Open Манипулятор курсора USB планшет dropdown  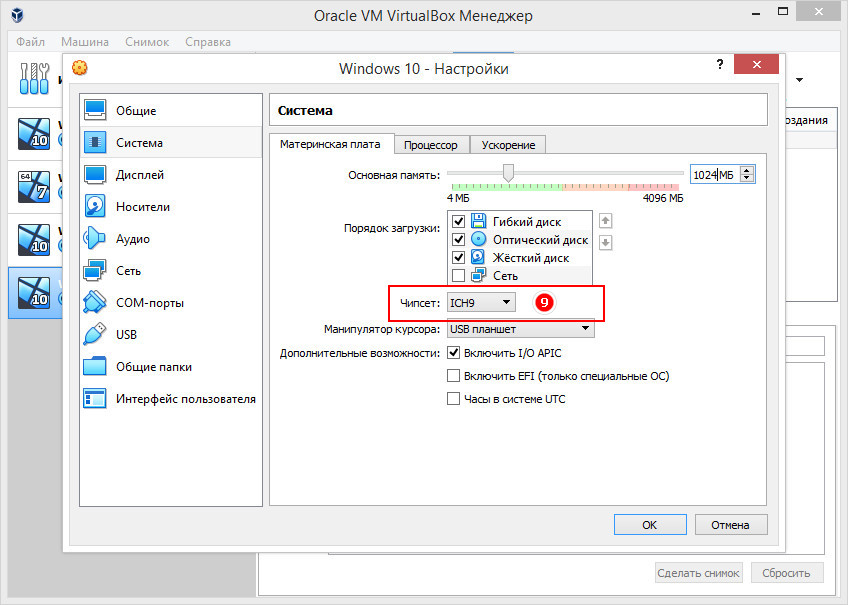pyautogui.click(x=521, y=329)
